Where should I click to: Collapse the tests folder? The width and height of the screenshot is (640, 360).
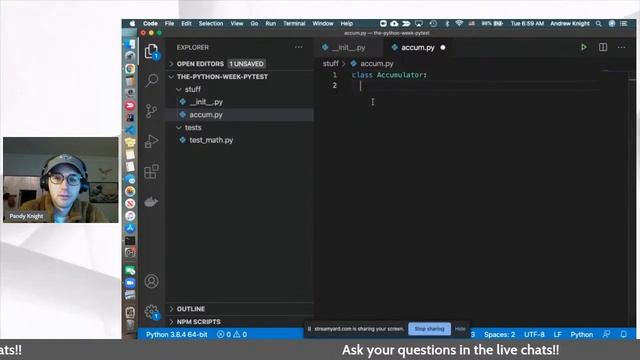pyautogui.click(x=193, y=128)
